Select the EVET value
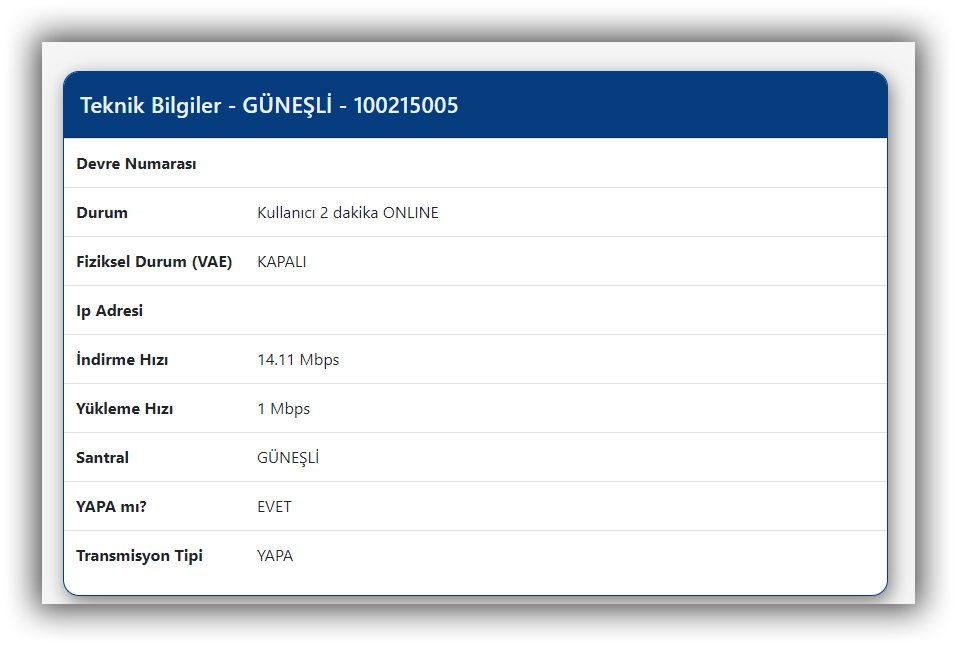The width and height of the screenshot is (957, 646). pyautogui.click(x=274, y=507)
